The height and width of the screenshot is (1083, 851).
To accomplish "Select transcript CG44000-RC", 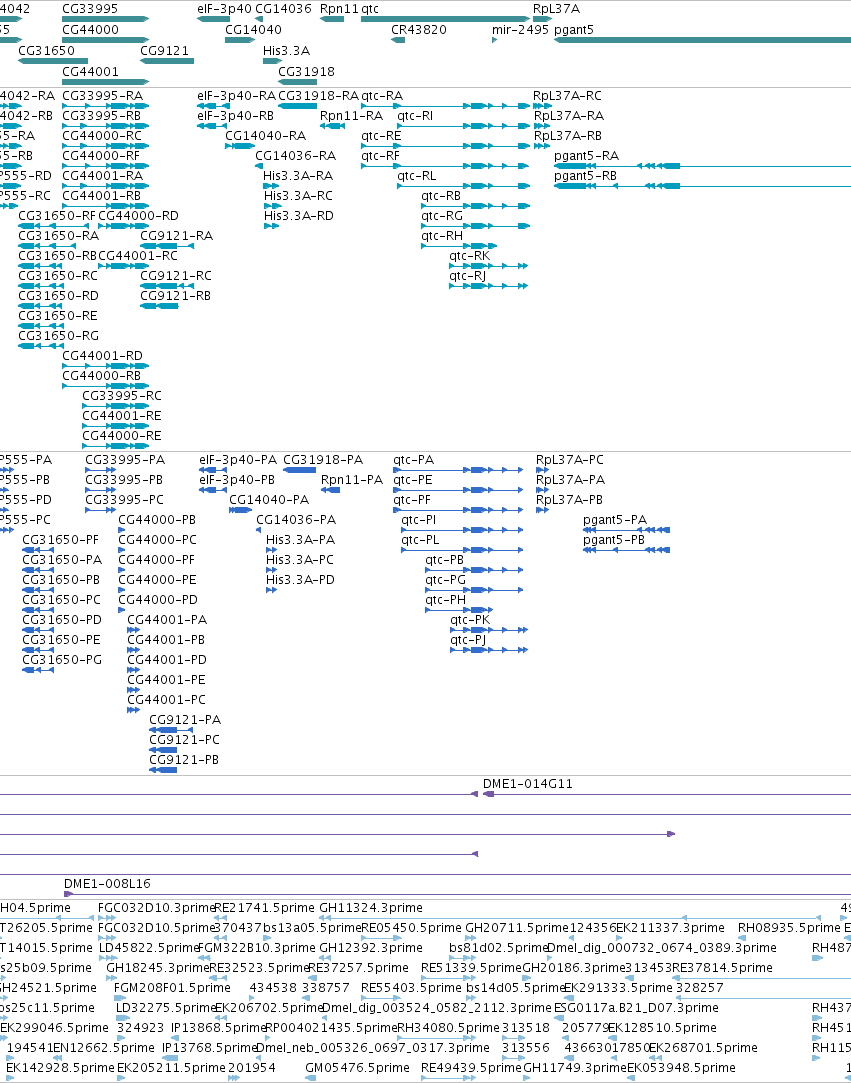I will [102, 135].
